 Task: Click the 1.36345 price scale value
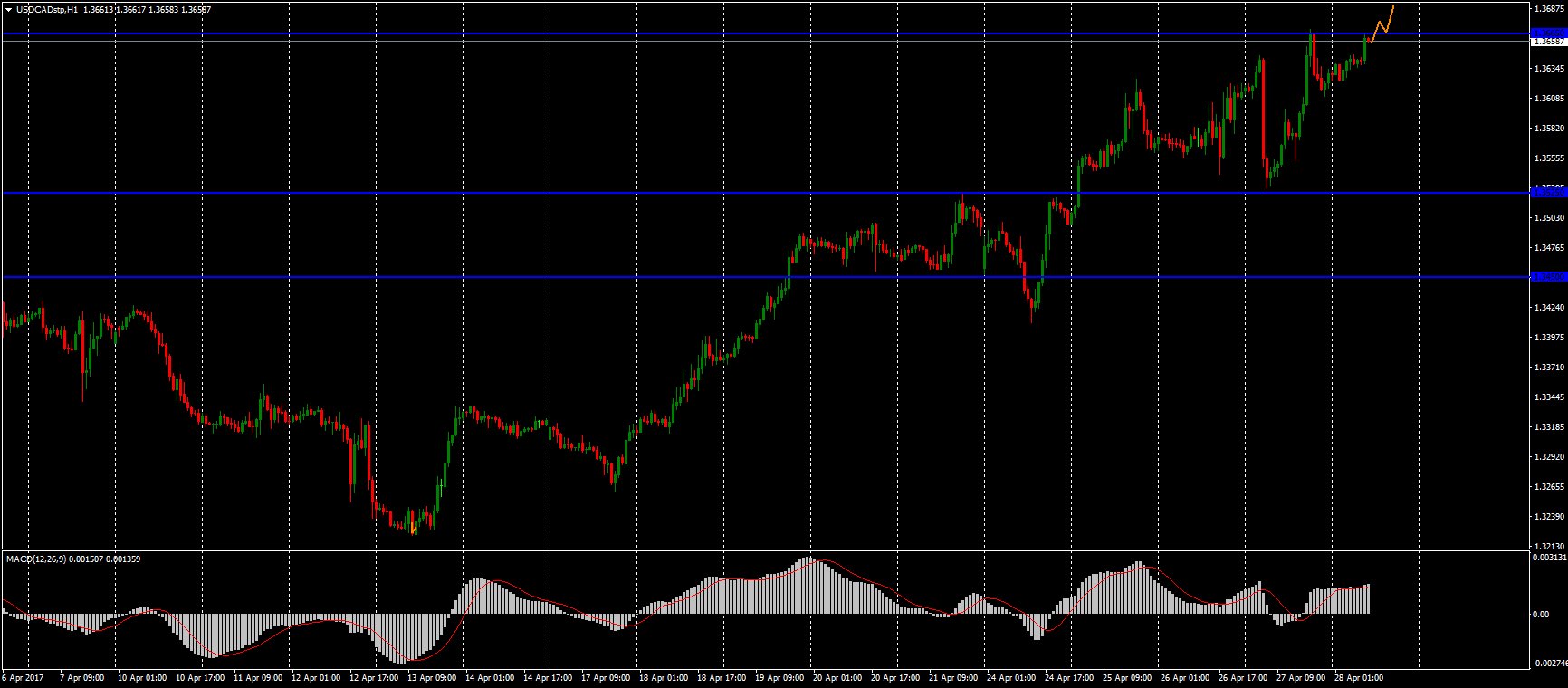(1550, 69)
